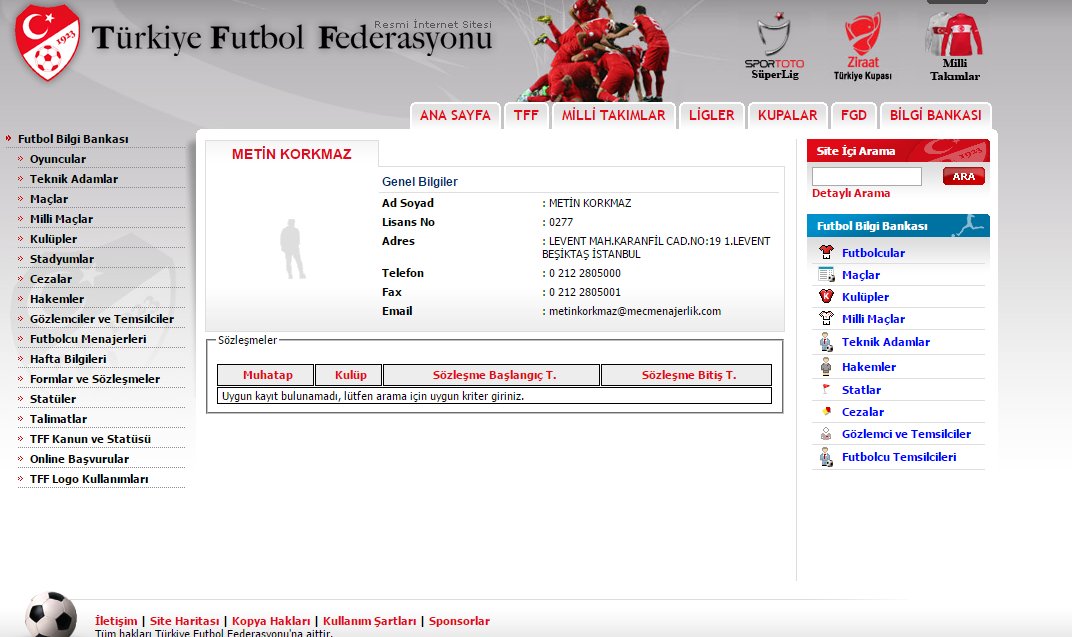Click the Futbolcular jersey icon

coord(826,252)
